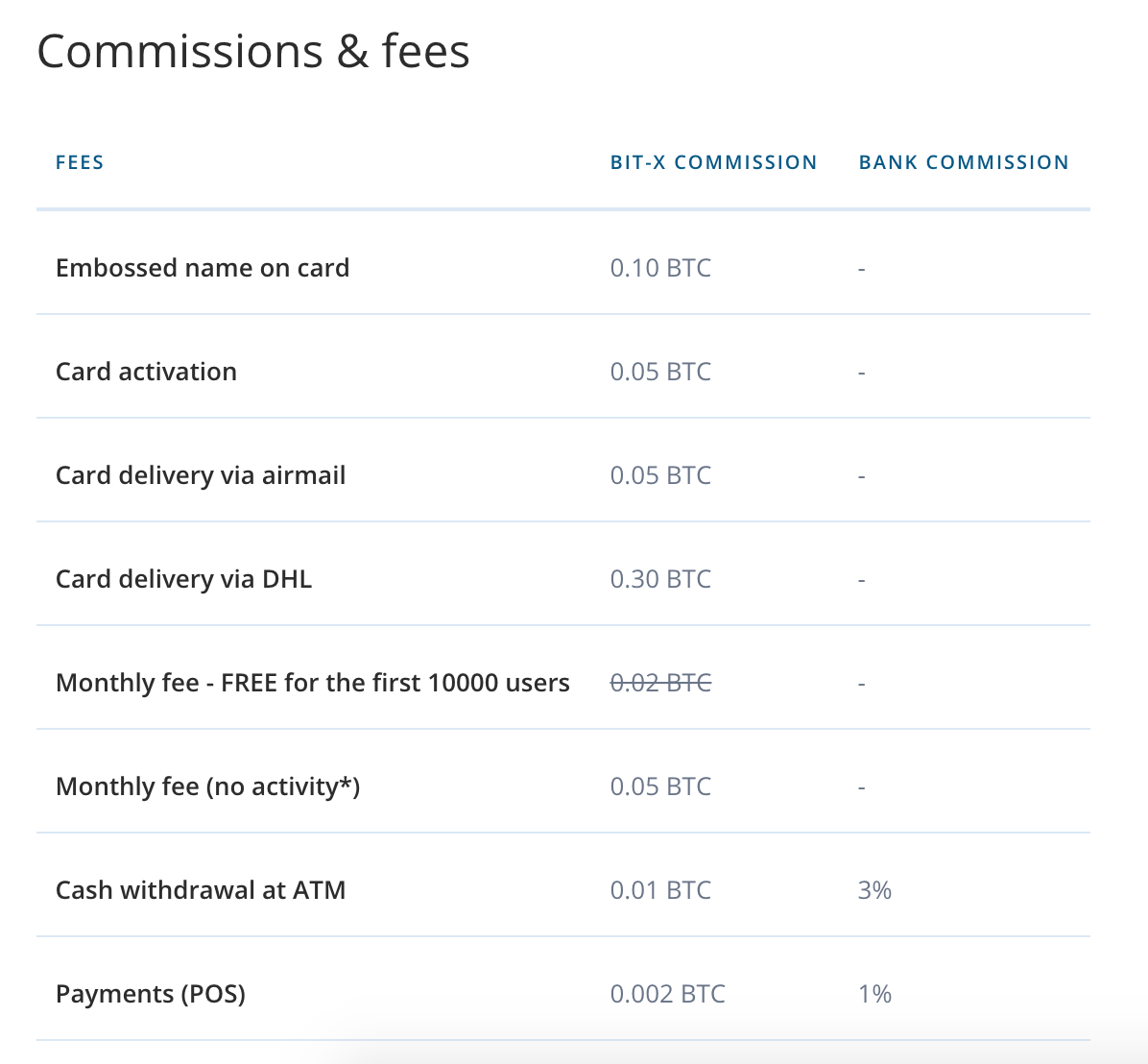Click the Card activation row label
Viewport: 1148px width, 1064px height.
[147, 372]
